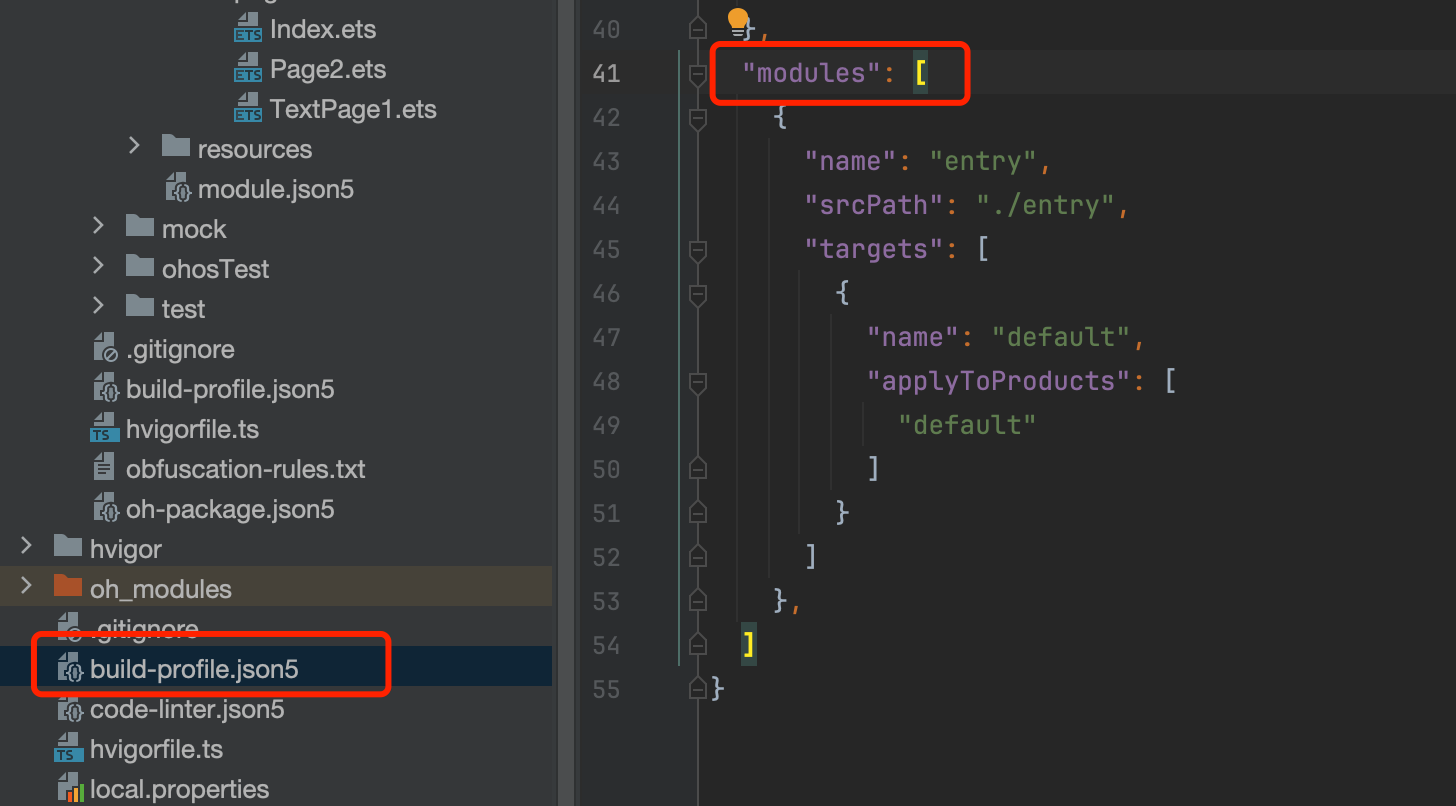The image size is (1456, 806).
Task: Click the icon next to oh-package.json5
Action: click(105, 509)
